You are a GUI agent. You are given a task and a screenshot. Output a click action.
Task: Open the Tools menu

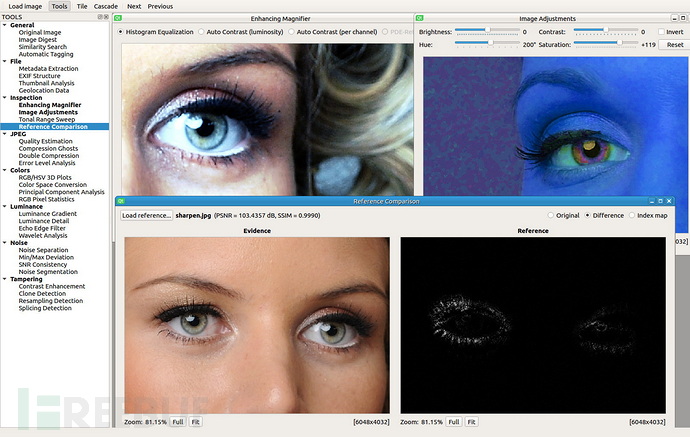click(59, 6)
